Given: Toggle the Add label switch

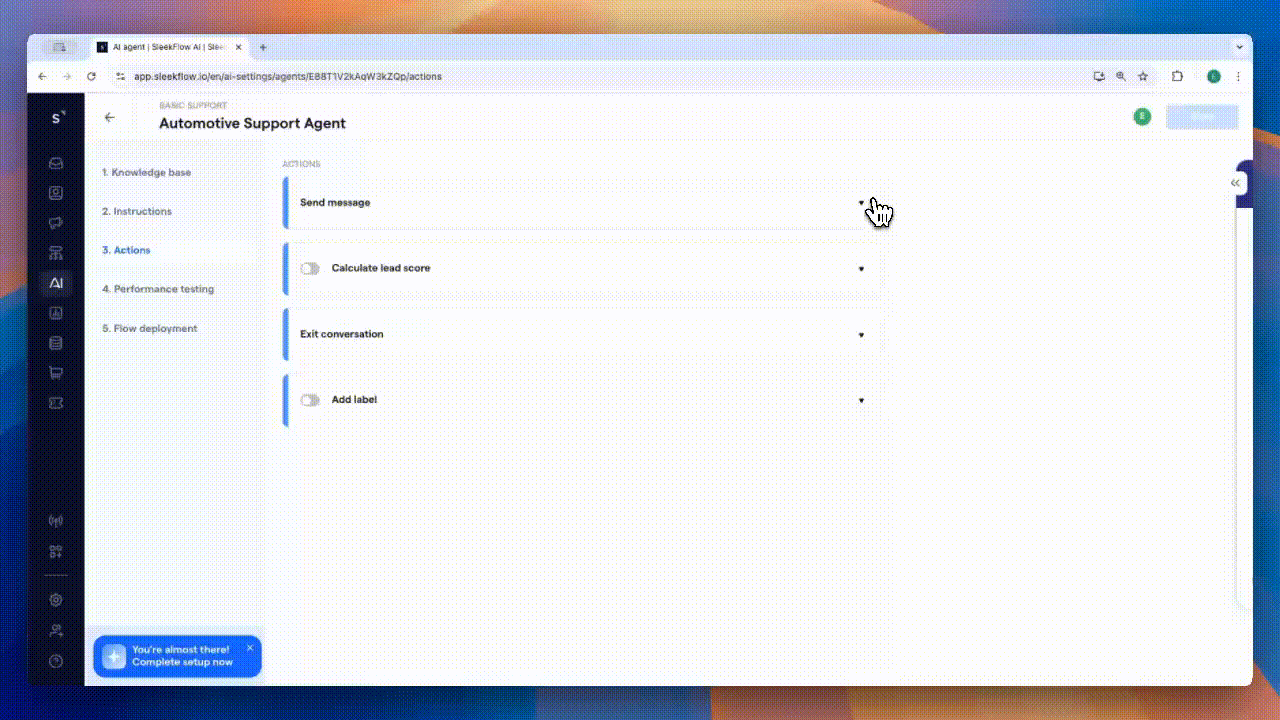Looking at the screenshot, I should pyautogui.click(x=310, y=400).
